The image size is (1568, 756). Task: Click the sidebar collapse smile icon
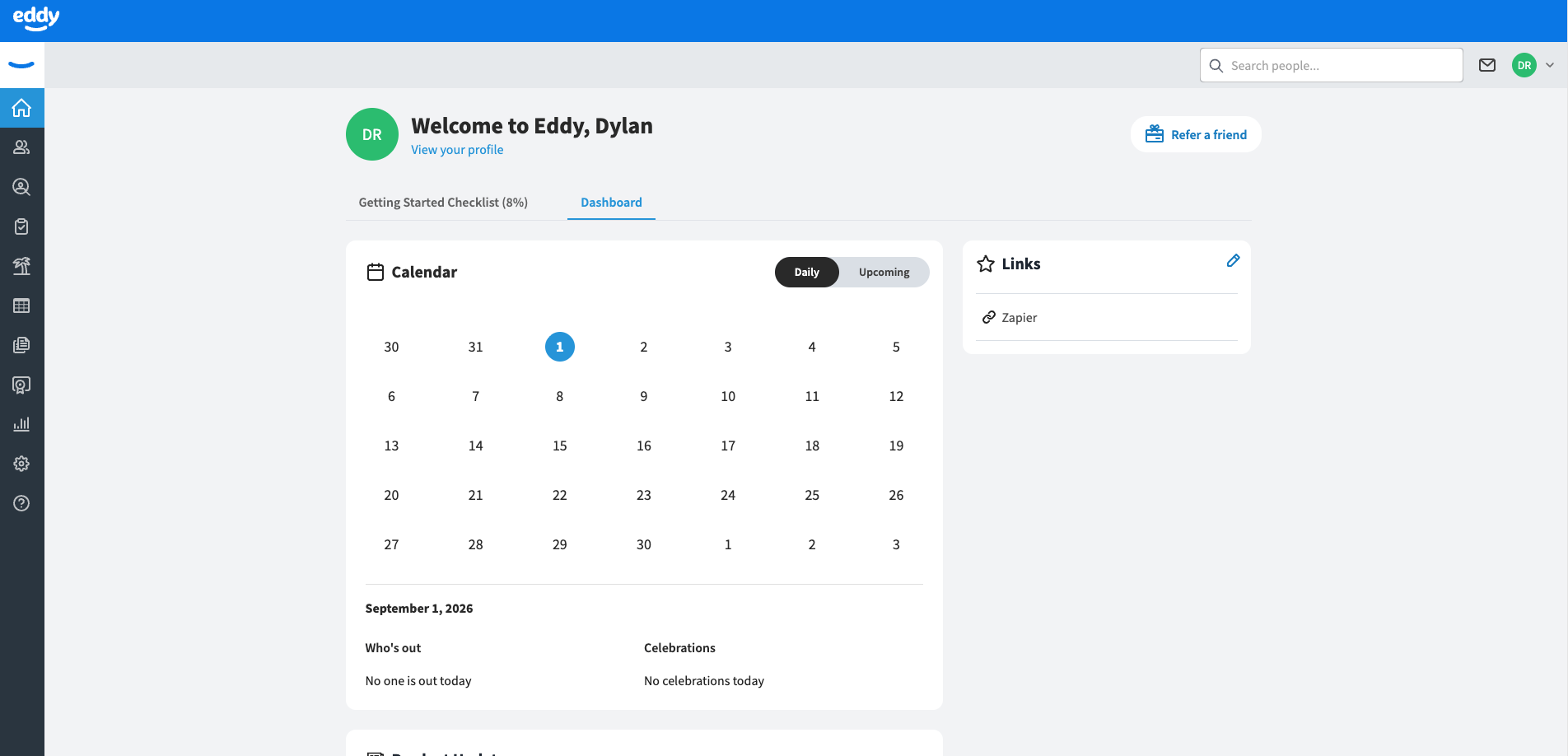click(x=22, y=65)
